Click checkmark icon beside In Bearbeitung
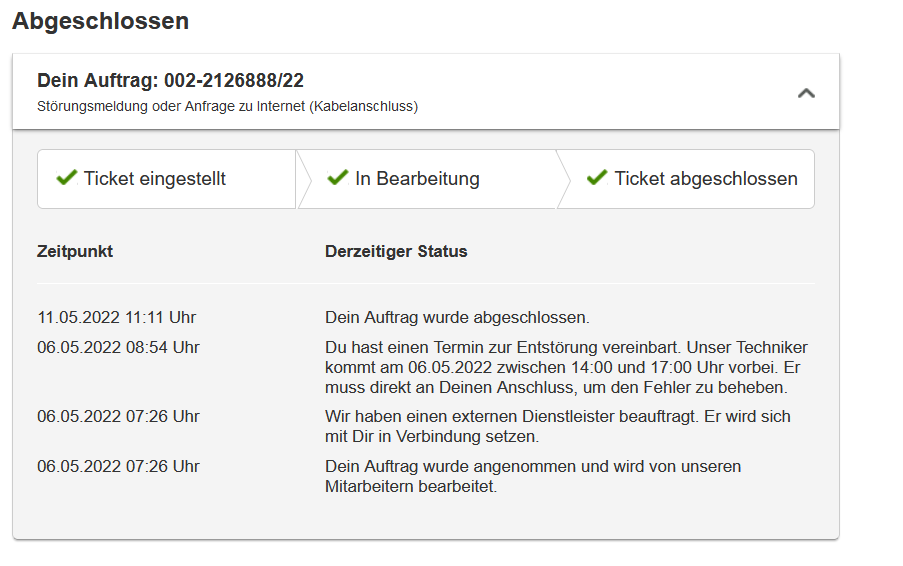The height and width of the screenshot is (566, 903). coord(338,178)
